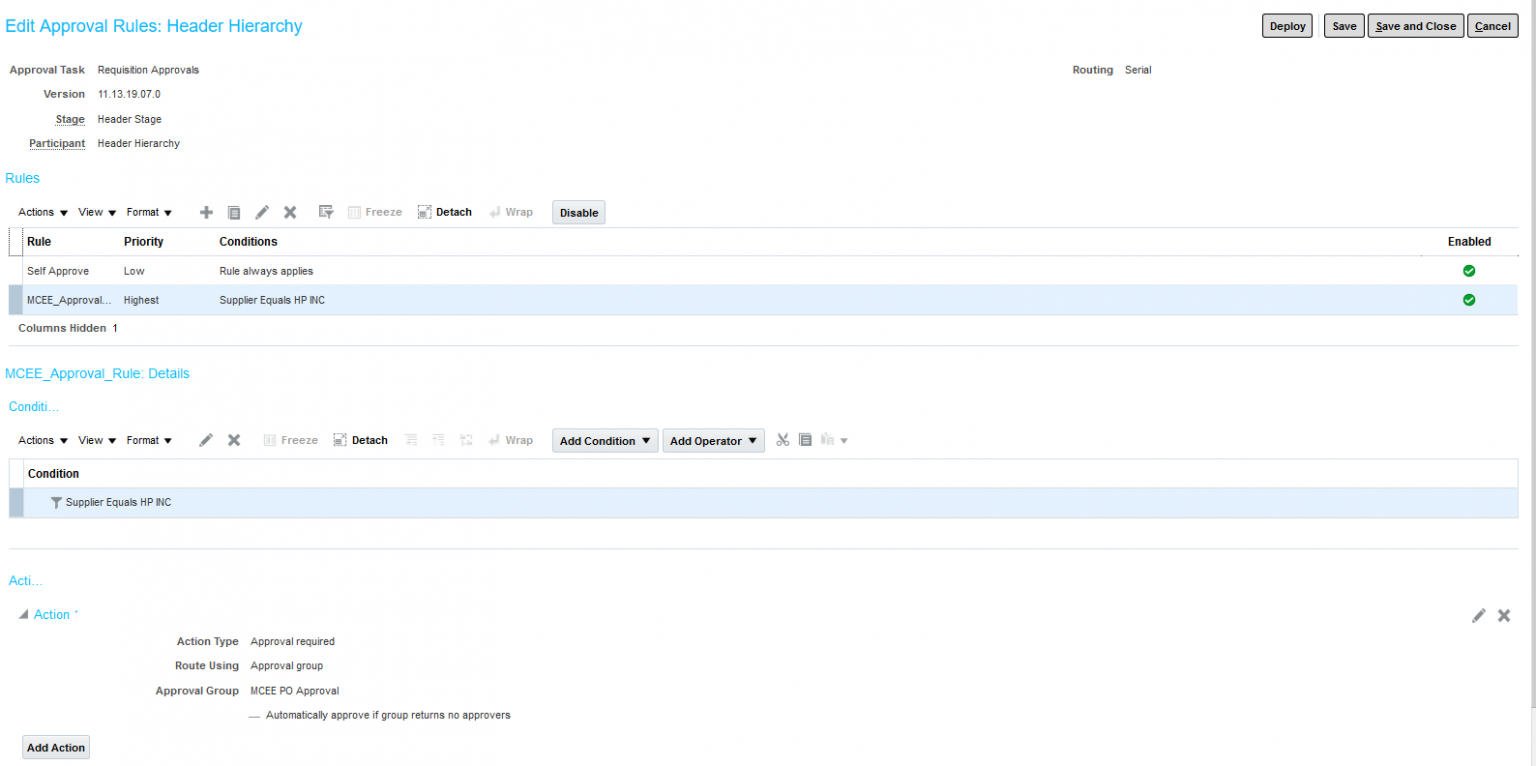Edit the selected rule with the pencil icon
The width and height of the screenshot is (1536, 766).
point(261,212)
